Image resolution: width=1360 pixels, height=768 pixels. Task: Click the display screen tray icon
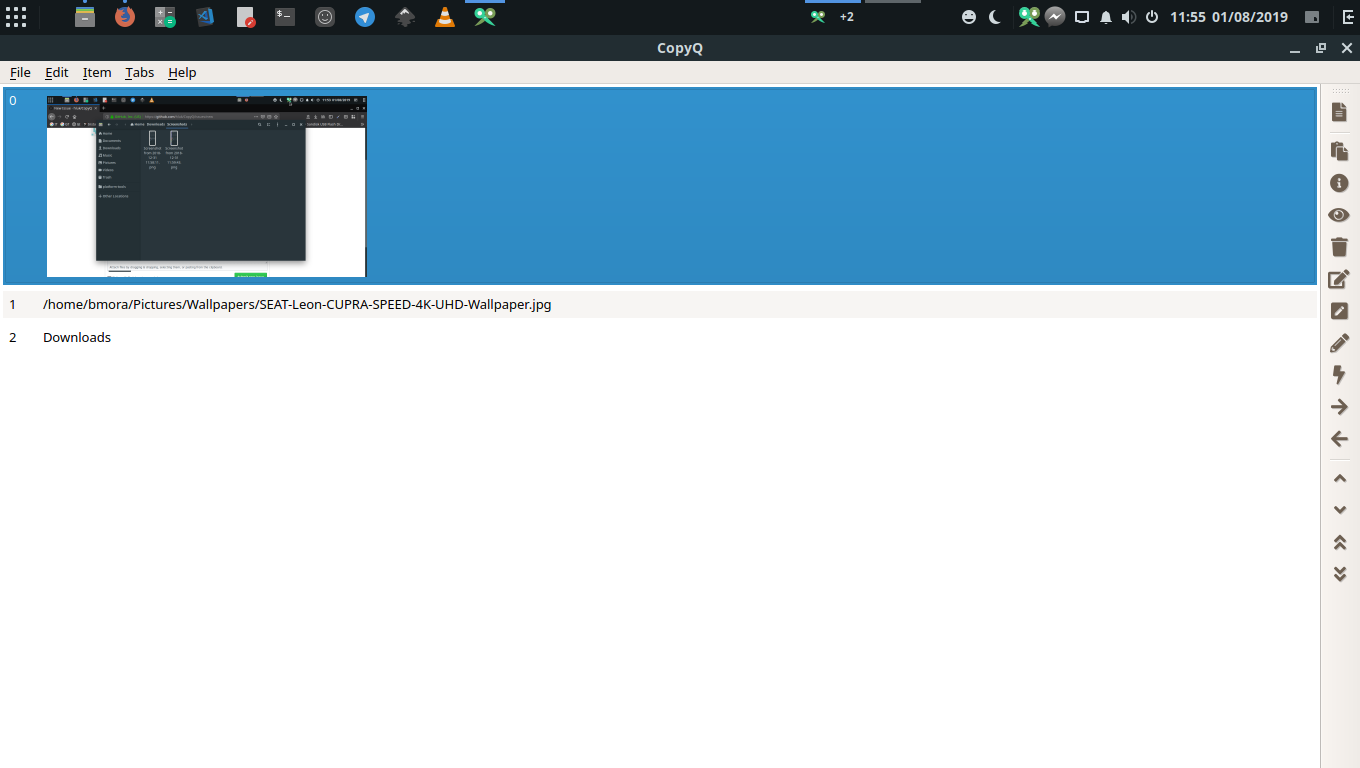(1081, 17)
